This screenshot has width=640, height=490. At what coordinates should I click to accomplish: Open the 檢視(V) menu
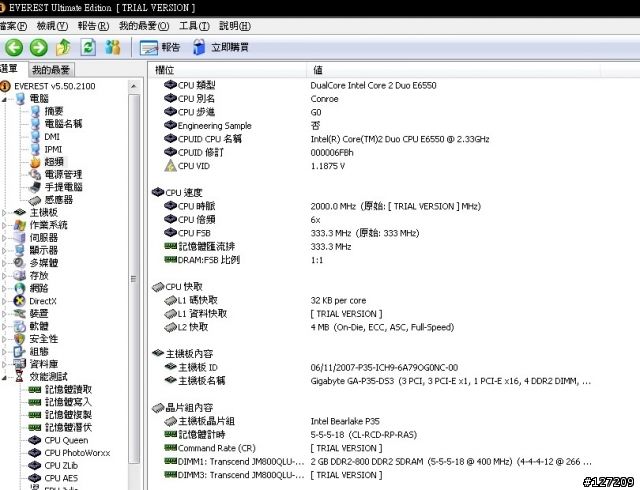coord(52,26)
